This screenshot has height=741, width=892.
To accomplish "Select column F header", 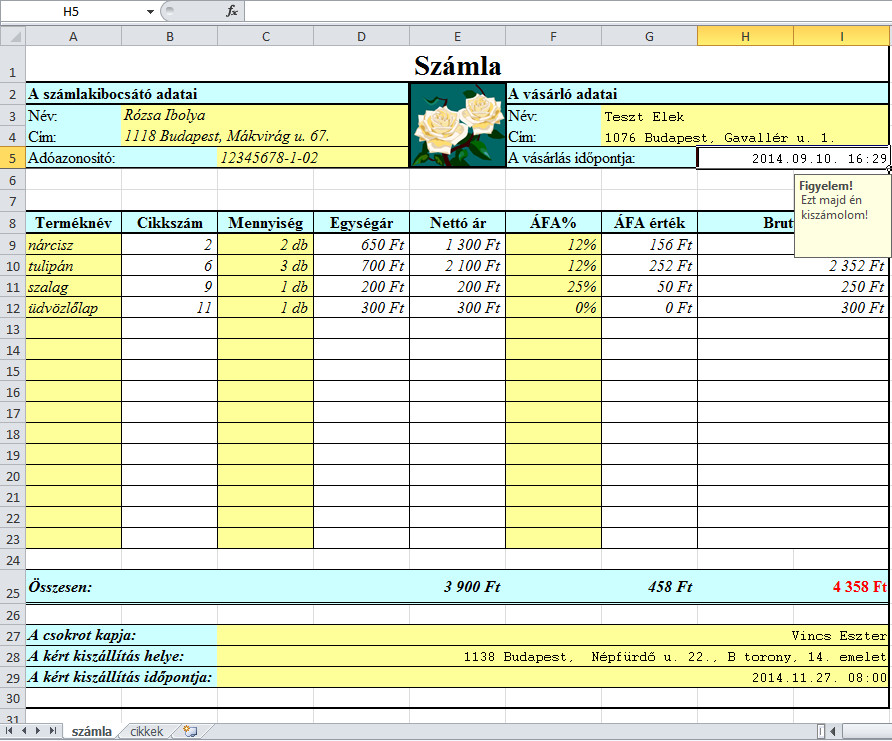I will (x=554, y=36).
